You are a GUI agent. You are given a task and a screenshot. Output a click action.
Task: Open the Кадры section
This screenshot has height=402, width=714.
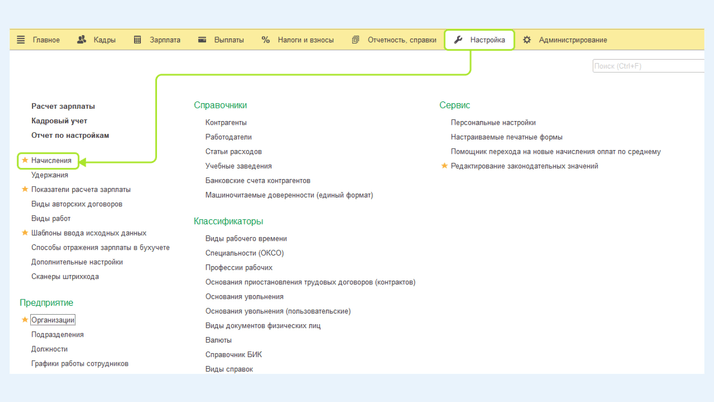[104, 40]
